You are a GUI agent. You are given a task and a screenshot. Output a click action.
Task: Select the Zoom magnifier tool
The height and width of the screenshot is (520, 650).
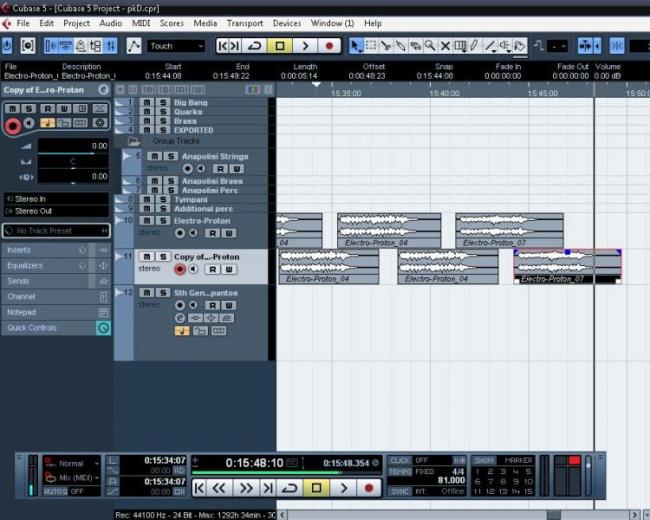point(430,46)
